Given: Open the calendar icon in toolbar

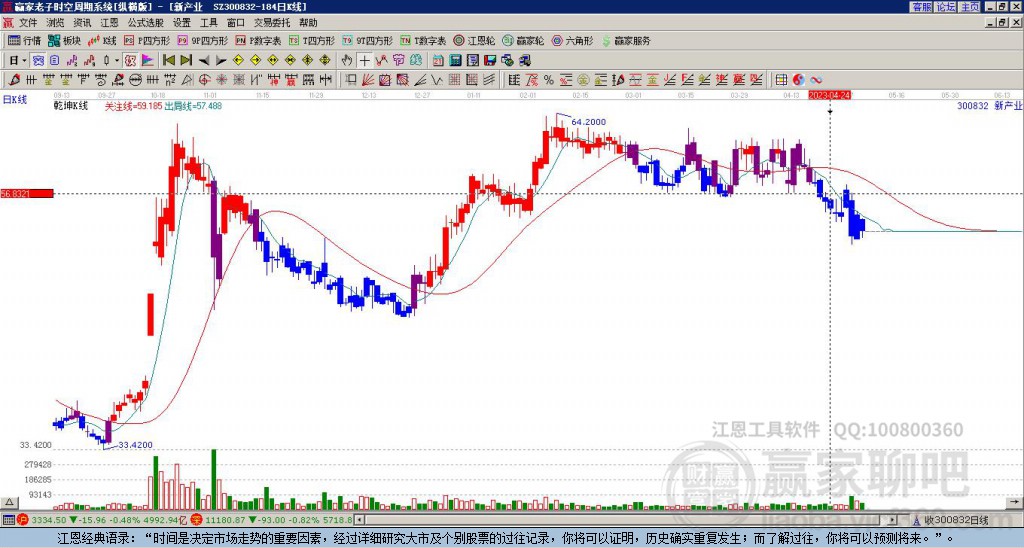Looking at the screenshot, I should pyautogui.click(x=438, y=61).
